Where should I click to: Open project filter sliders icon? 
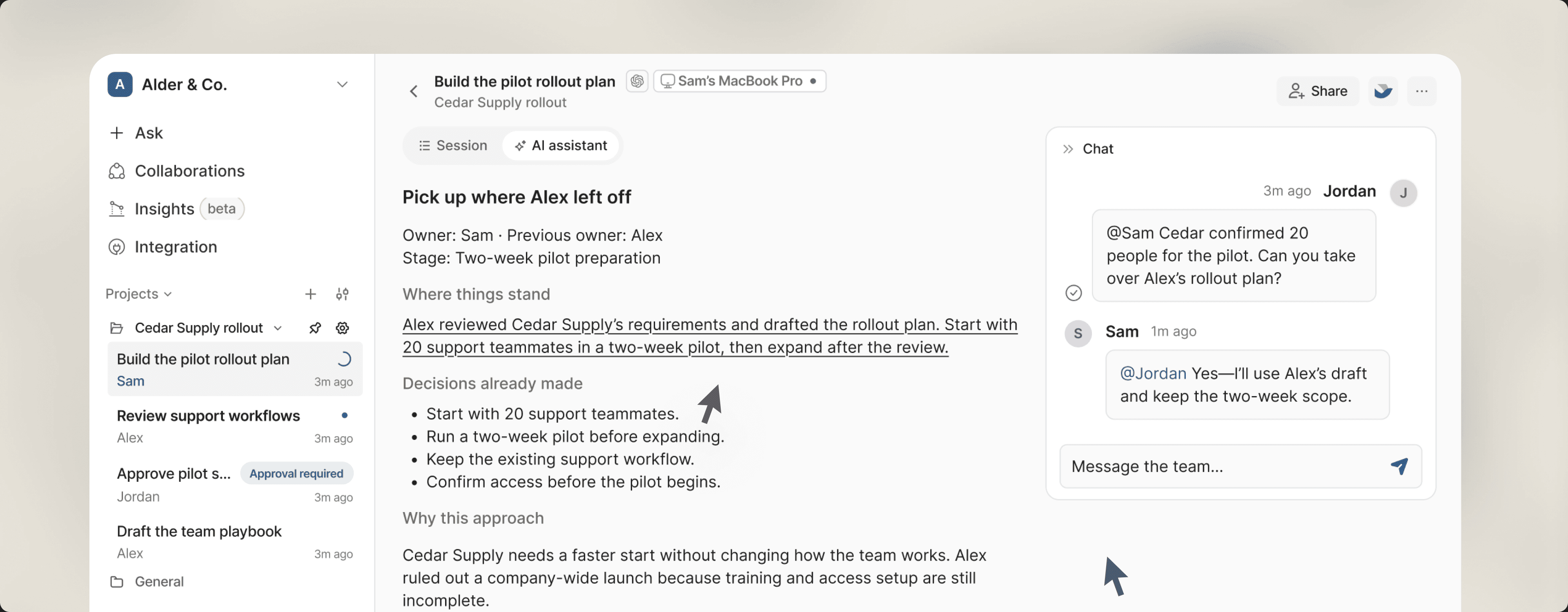pos(343,295)
